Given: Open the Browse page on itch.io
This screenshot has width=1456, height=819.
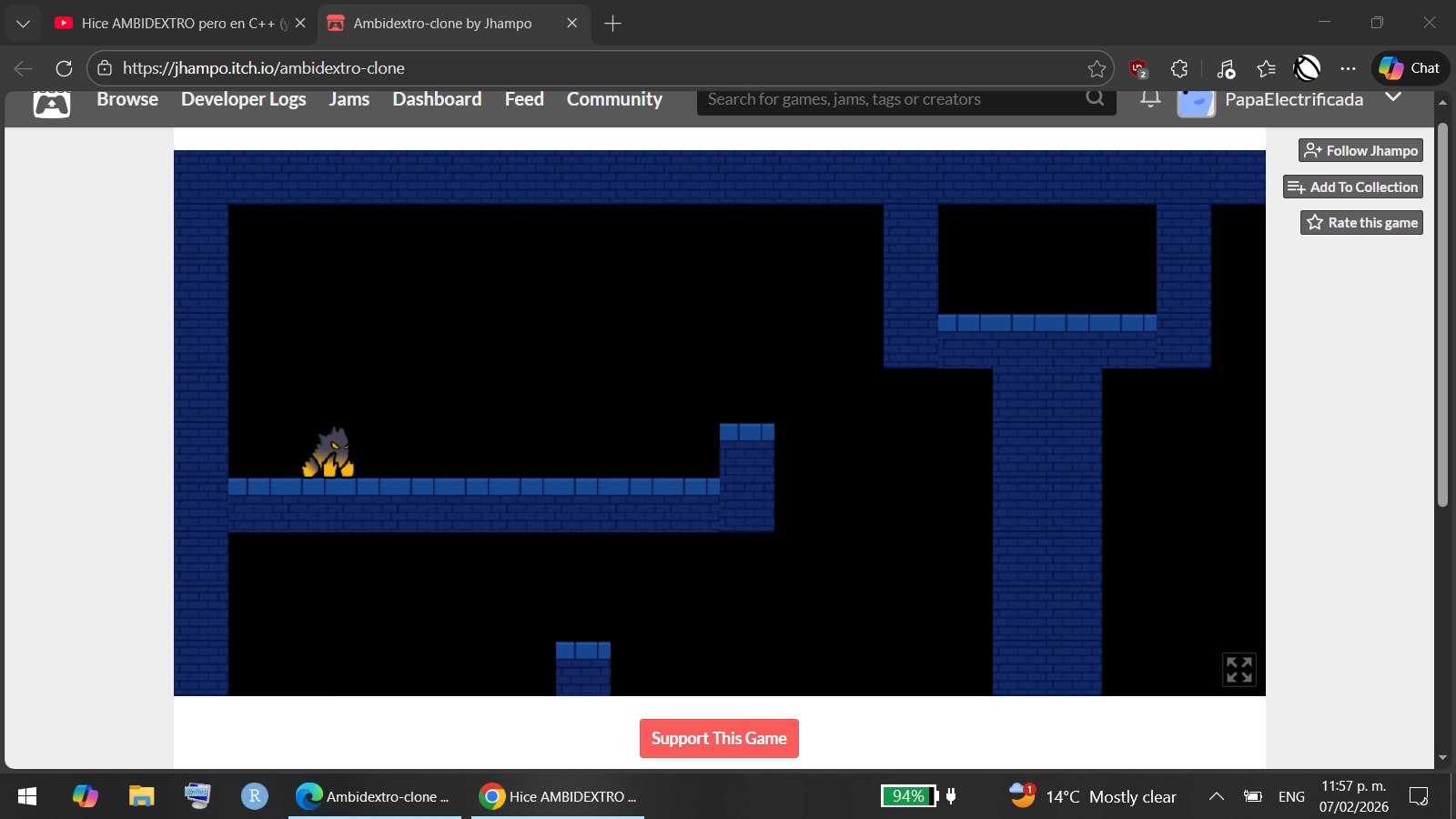Looking at the screenshot, I should pos(127,99).
